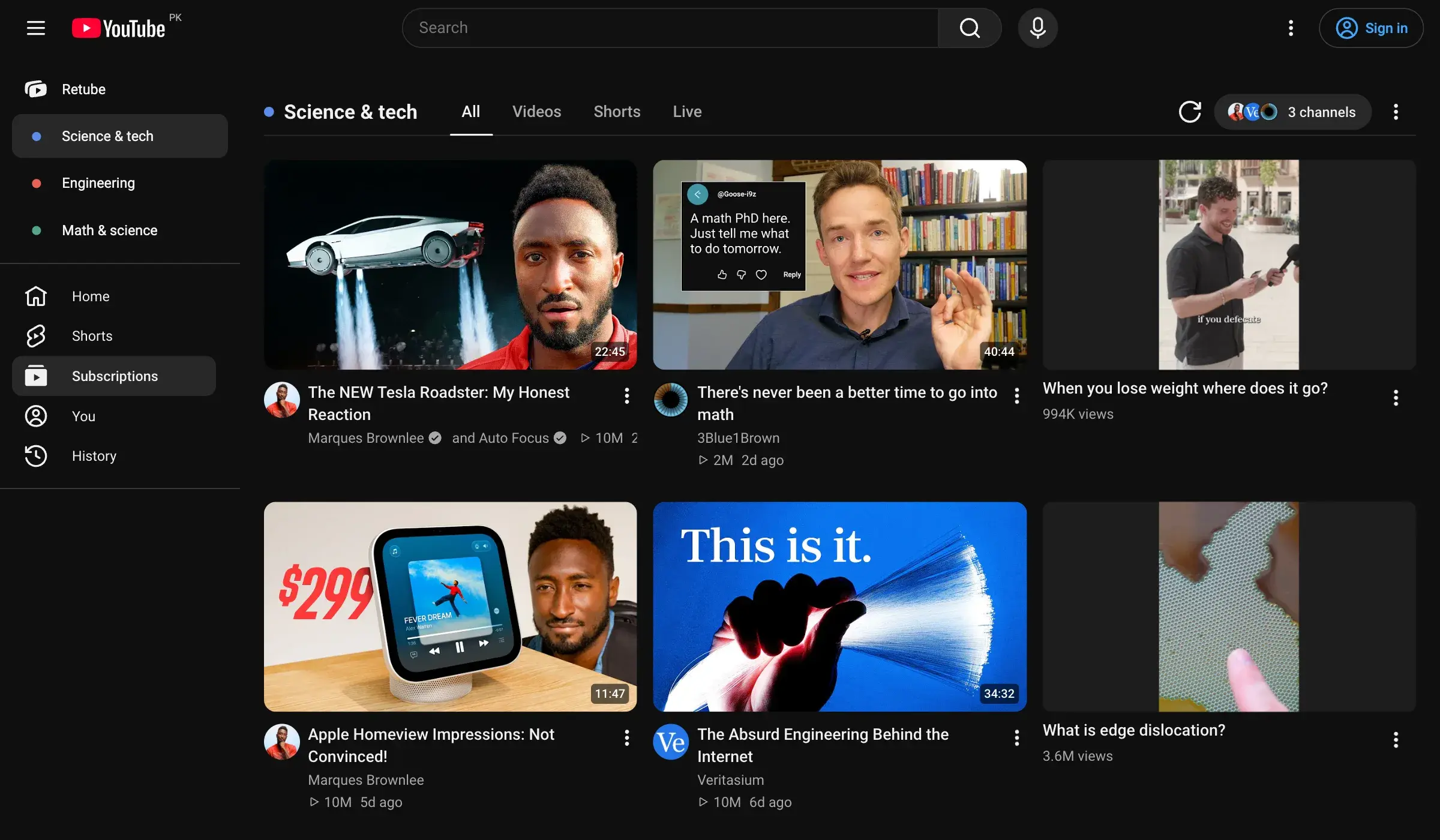This screenshot has height=840, width=1440.
Task: Open options for lose weight short
Action: pos(1396,398)
